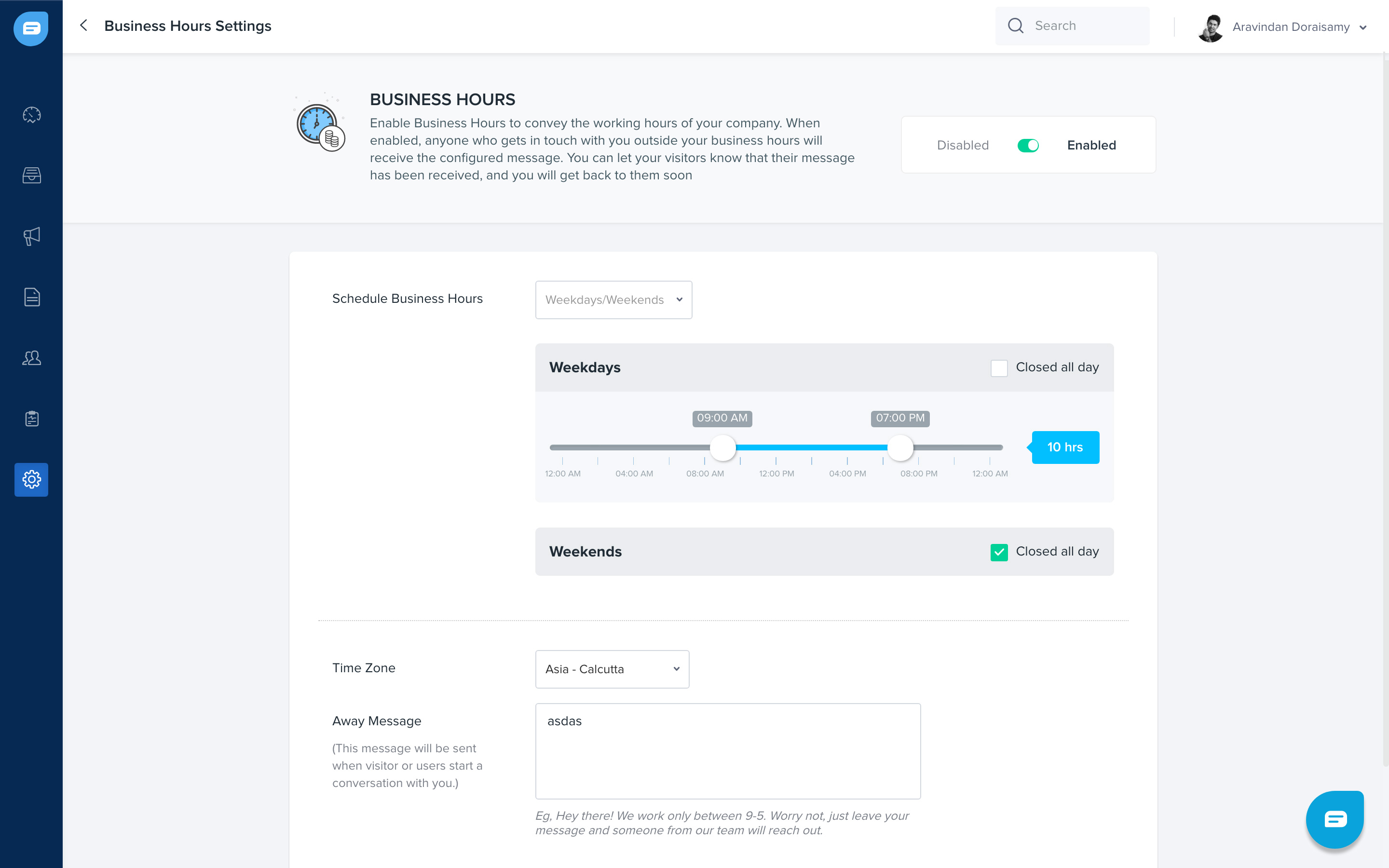Viewport: 1389px width, 868px height.
Task: Open the contacts people icon in sidebar
Action: pos(31,358)
